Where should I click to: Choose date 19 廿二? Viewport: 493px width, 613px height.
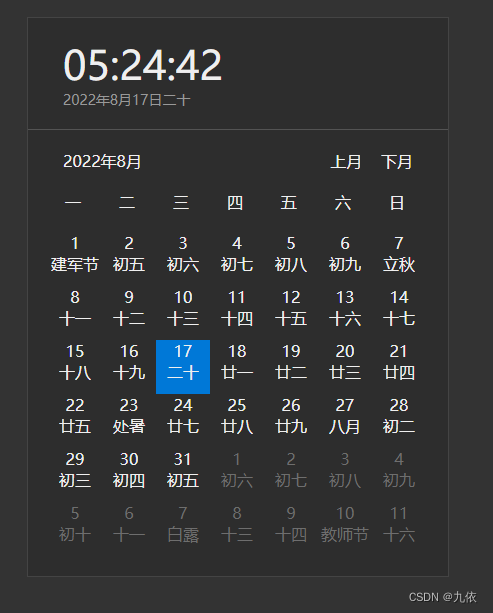tap(290, 362)
